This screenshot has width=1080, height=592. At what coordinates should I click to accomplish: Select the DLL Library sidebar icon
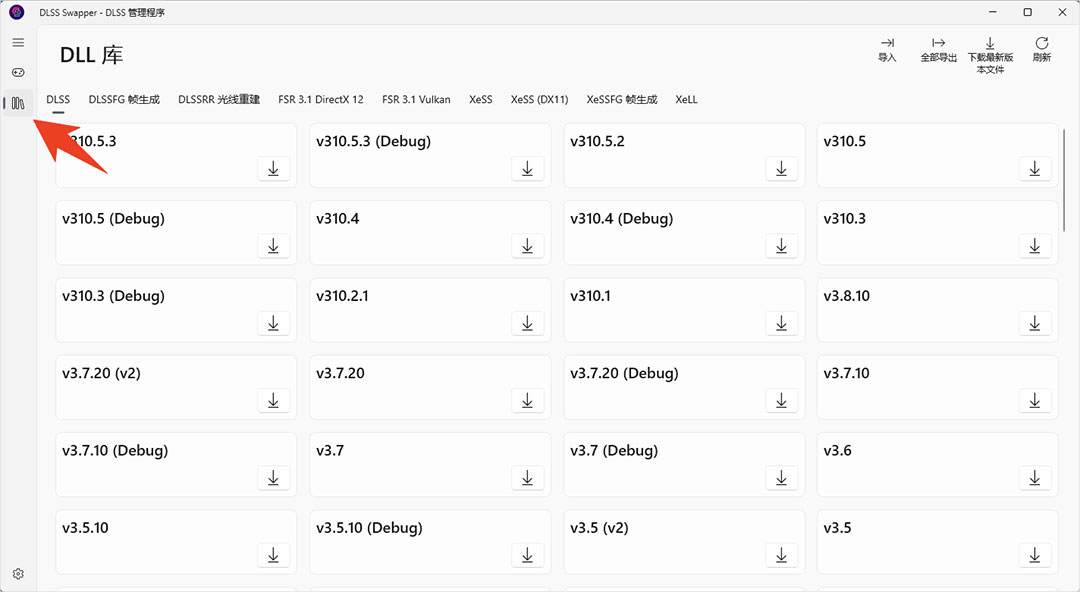pos(18,103)
